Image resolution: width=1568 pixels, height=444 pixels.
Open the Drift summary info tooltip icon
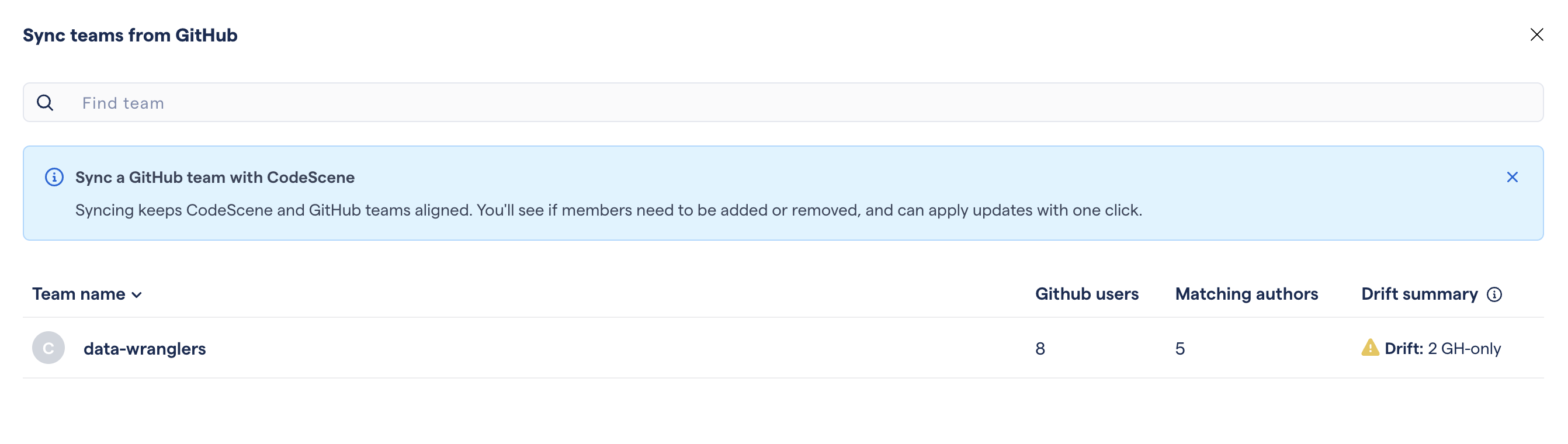click(x=1494, y=295)
